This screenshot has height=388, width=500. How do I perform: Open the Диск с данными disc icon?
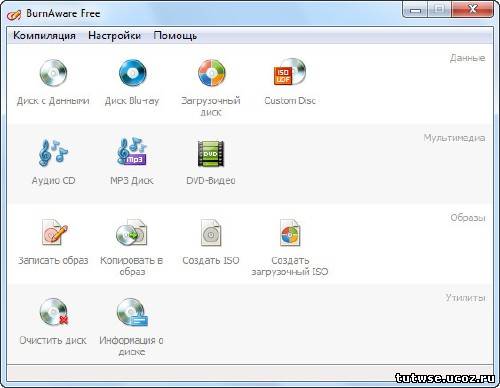point(53,73)
